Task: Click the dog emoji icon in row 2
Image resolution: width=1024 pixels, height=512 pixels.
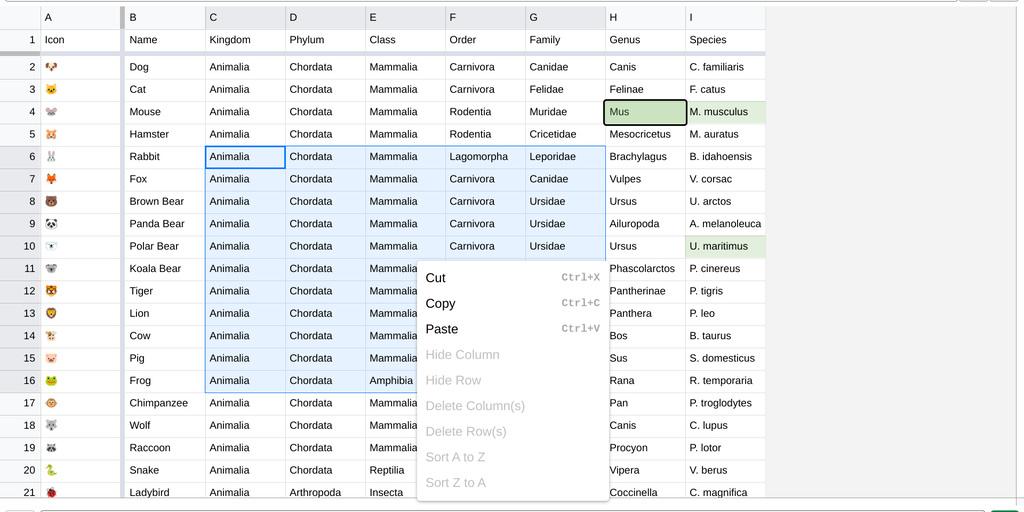Action: click(x=52, y=67)
